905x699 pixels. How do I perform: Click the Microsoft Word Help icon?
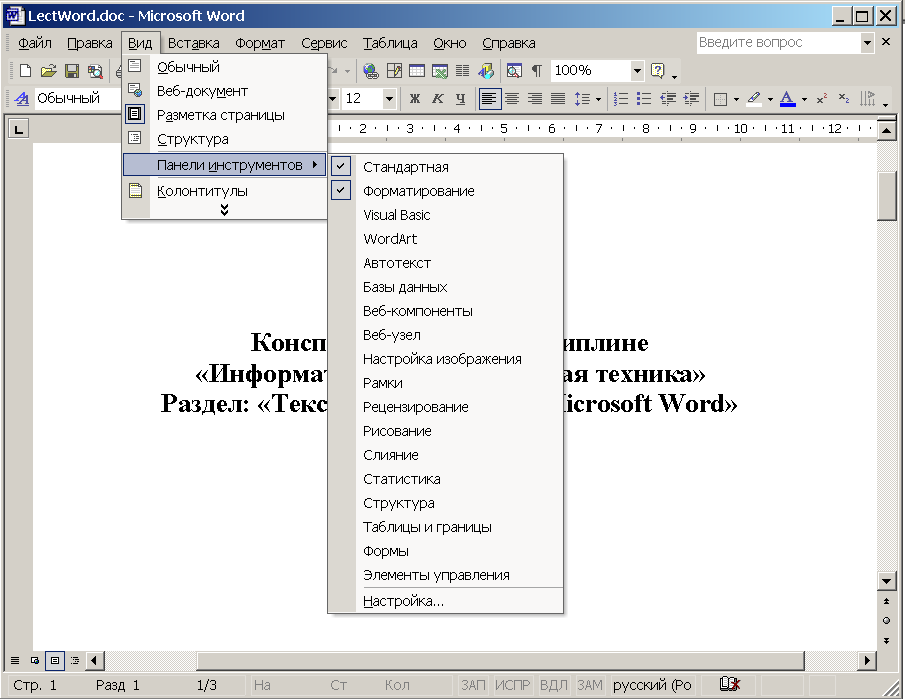click(x=657, y=71)
